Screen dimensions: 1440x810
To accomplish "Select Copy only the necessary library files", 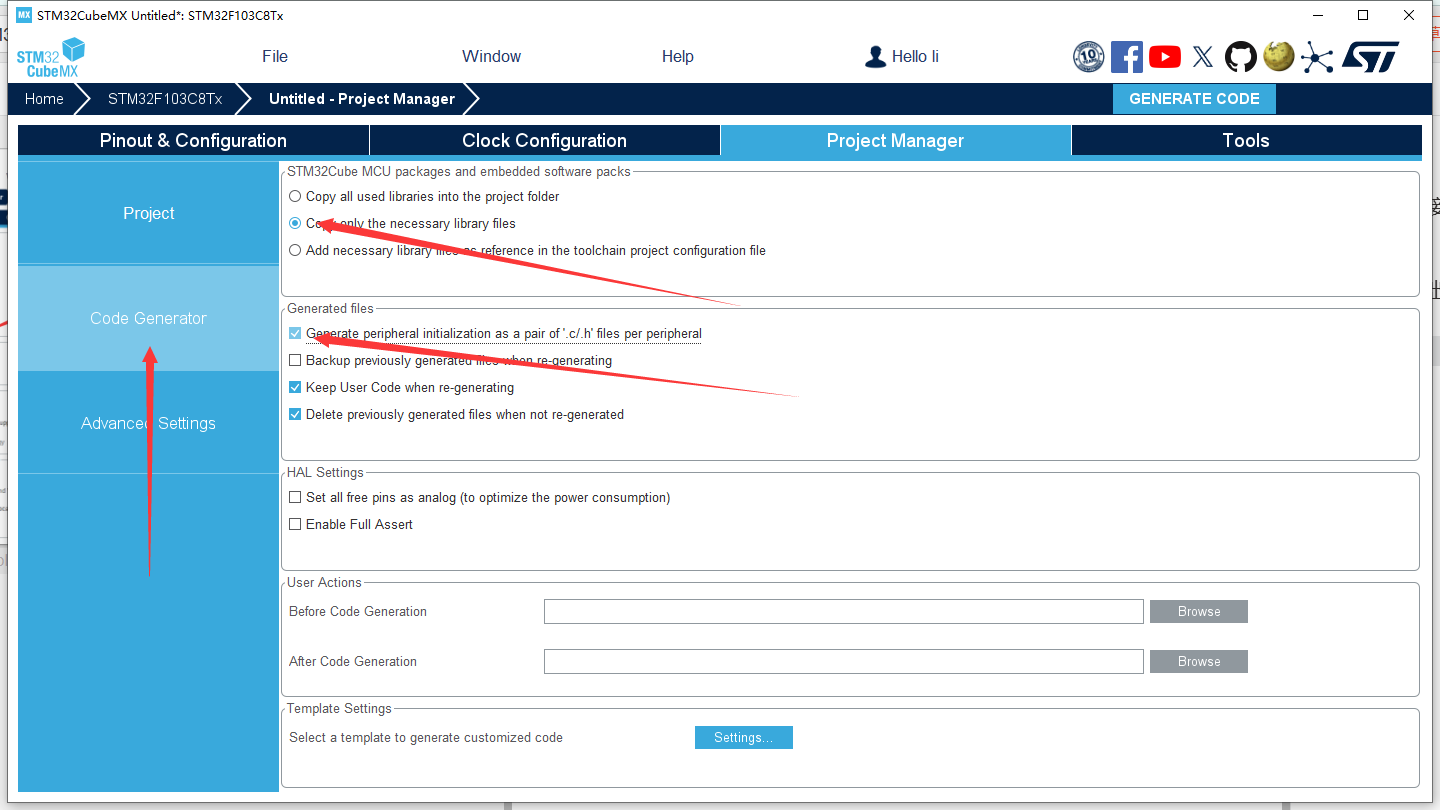I will (x=295, y=224).
